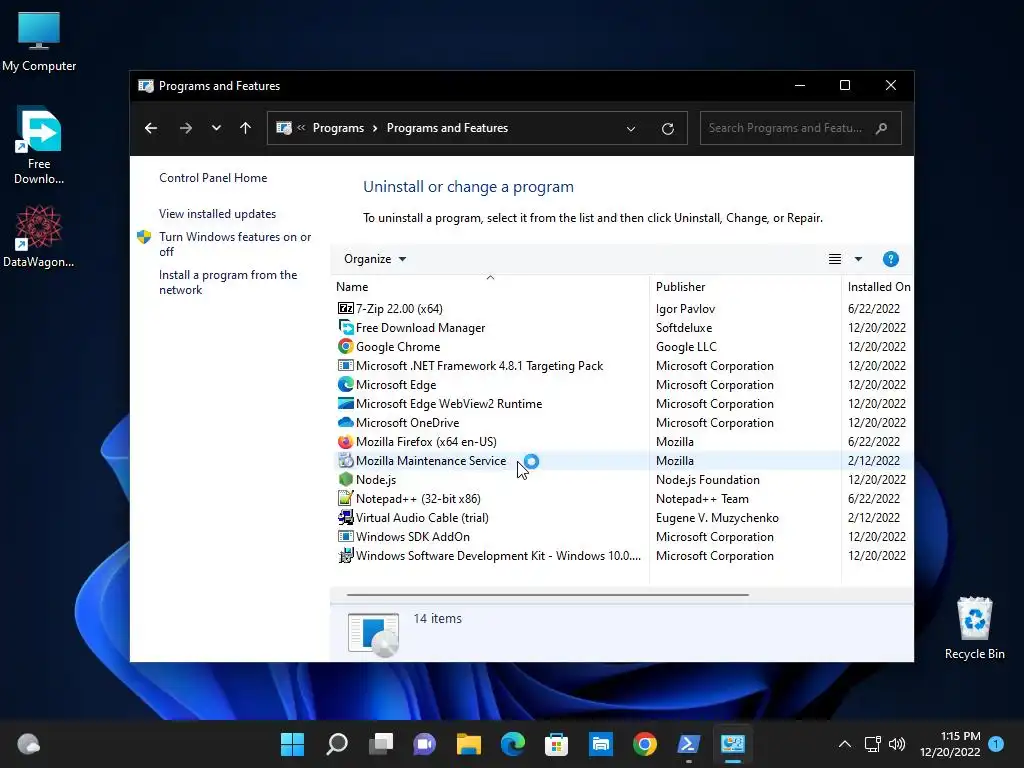Sort by the Name column header
The height and width of the screenshot is (768, 1024).
click(x=352, y=287)
